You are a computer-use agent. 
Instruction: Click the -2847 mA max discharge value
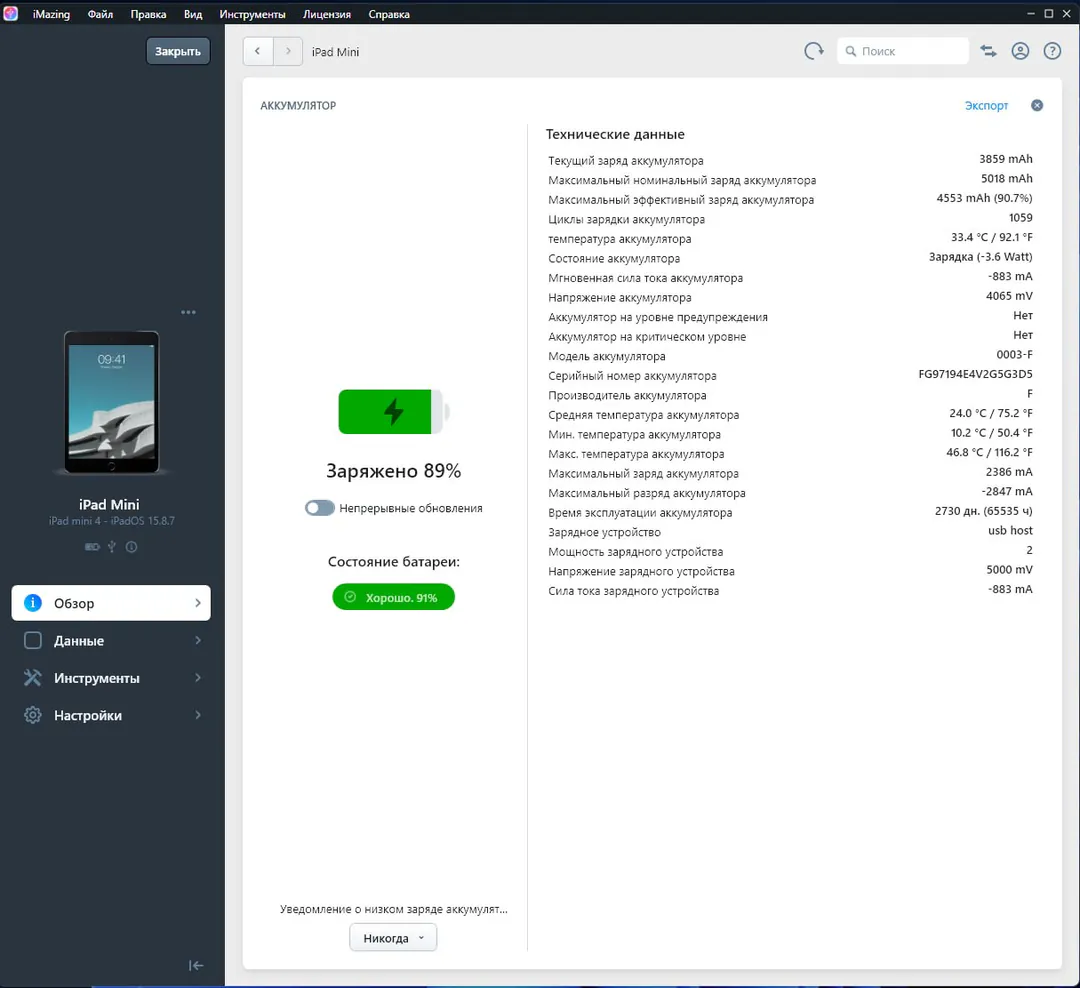pos(1007,492)
